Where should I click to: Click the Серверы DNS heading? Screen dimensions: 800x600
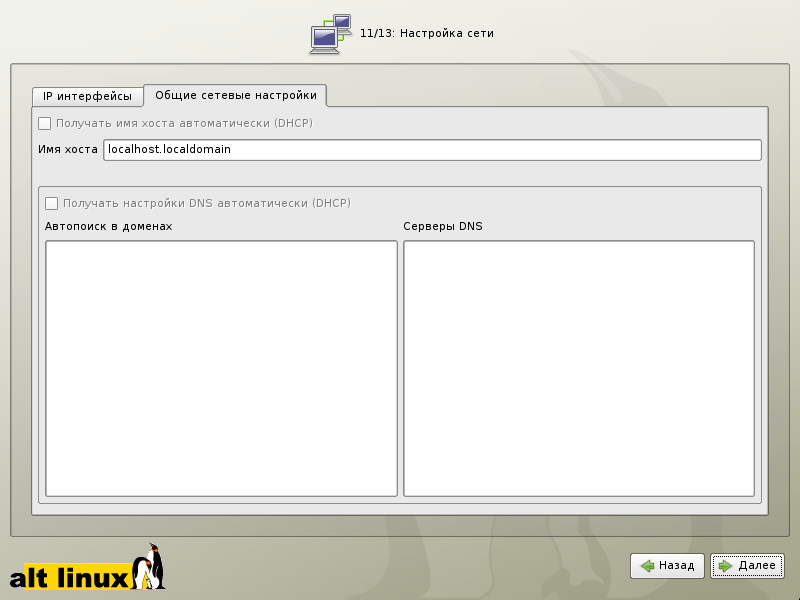[442, 227]
